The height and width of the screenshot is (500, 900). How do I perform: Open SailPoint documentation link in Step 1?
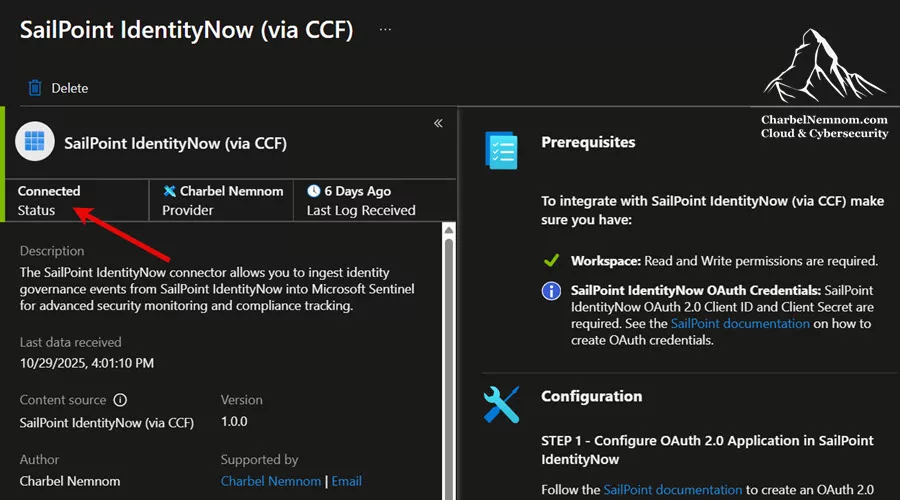(x=673, y=490)
